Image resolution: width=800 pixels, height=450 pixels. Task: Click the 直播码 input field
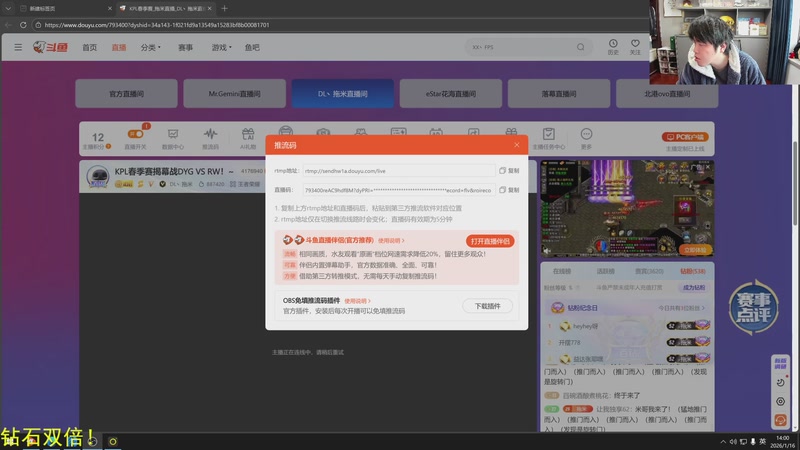[398, 190]
